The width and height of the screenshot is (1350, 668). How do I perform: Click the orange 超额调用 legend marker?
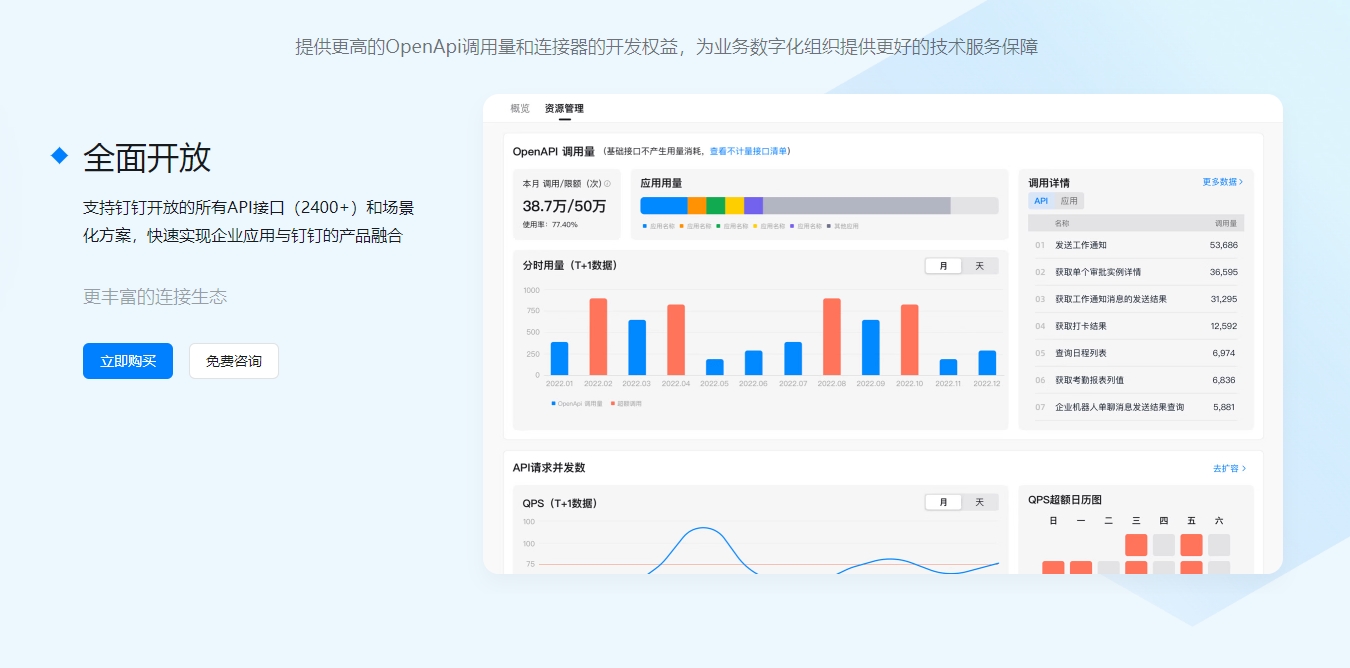pos(613,404)
